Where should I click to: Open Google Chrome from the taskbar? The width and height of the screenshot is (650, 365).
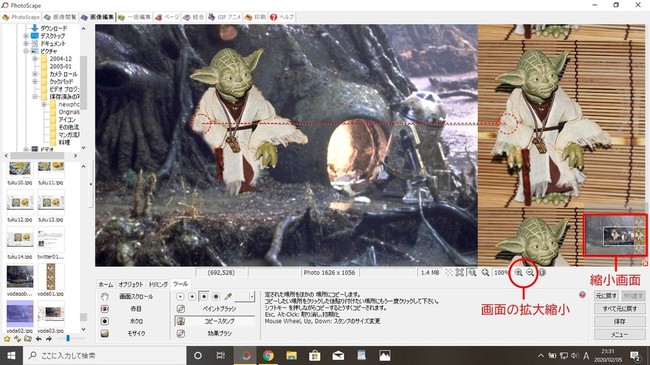click(268, 355)
